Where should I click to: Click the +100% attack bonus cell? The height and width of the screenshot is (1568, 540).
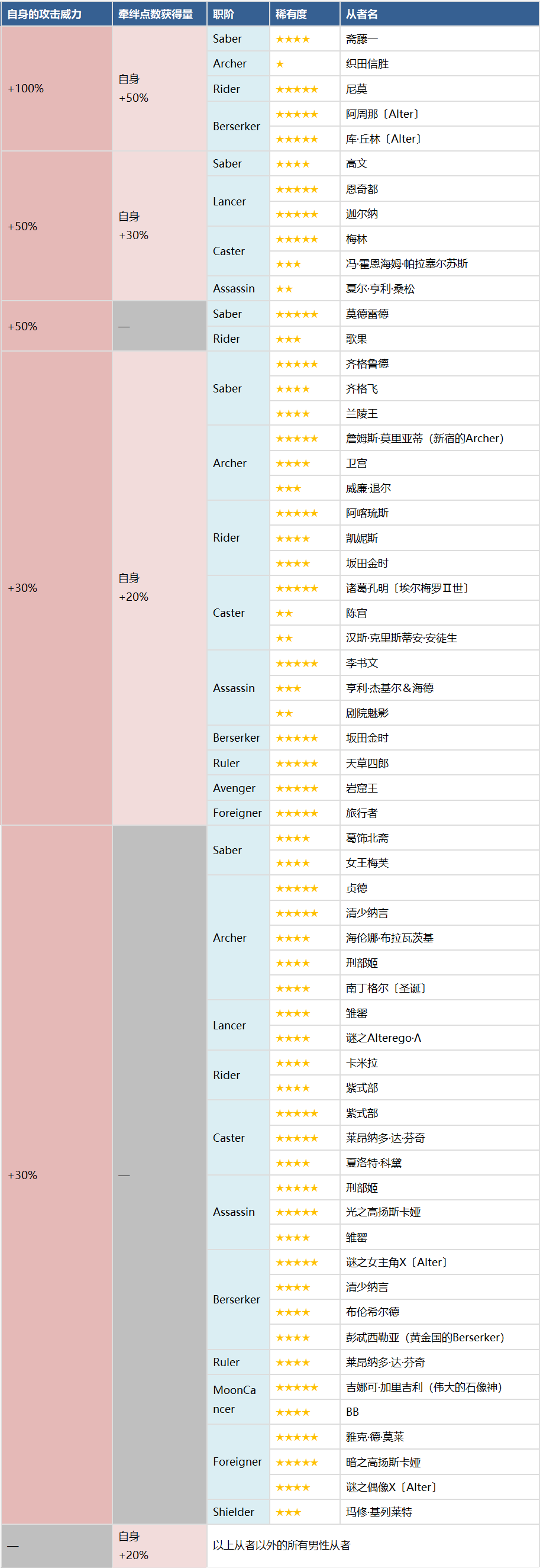pyautogui.click(x=57, y=89)
